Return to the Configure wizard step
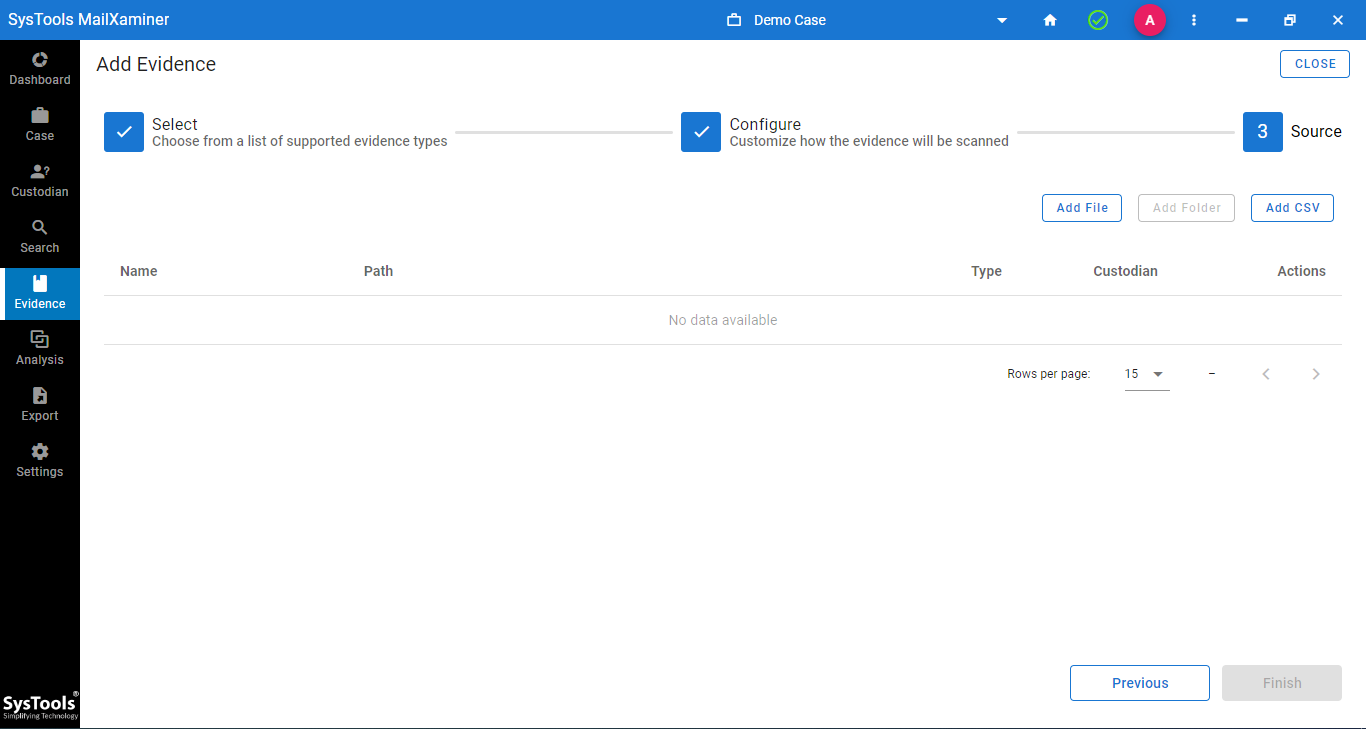The width and height of the screenshot is (1366, 729). click(x=701, y=132)
